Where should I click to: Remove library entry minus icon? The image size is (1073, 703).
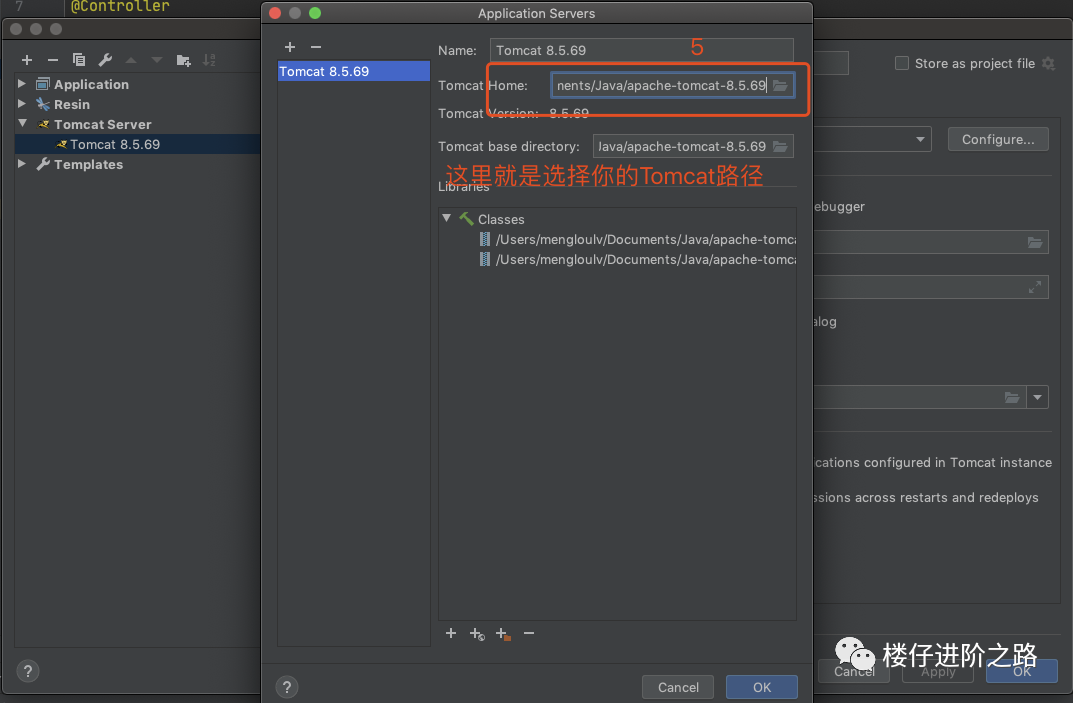529,633
